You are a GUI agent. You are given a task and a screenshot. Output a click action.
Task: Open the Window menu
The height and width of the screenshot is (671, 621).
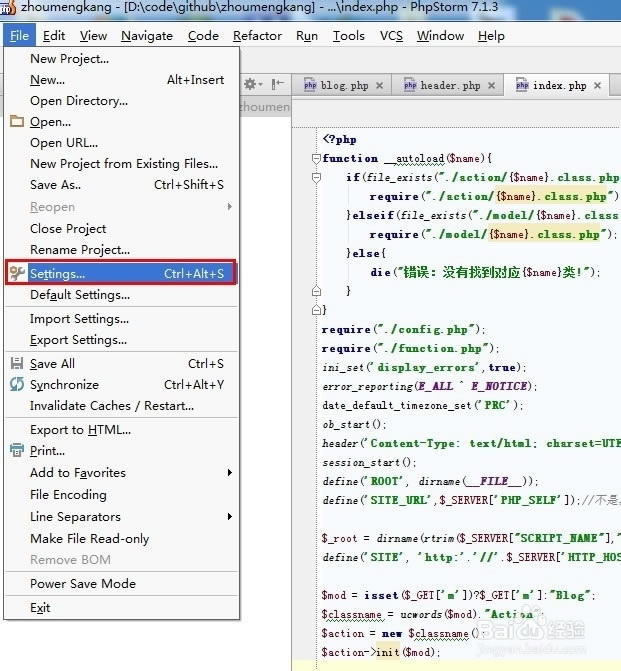click(440, 36)
